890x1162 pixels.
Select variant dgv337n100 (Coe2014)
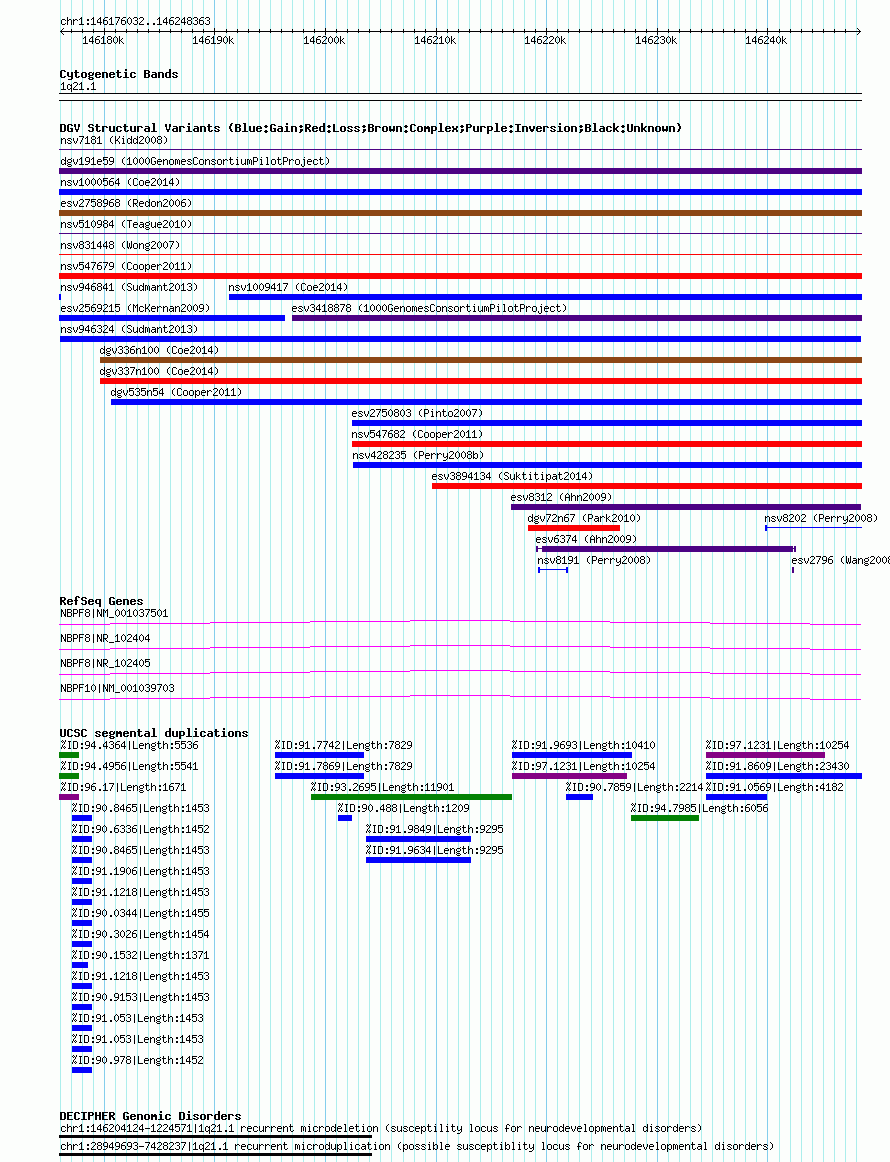click(x=159, y=371)
